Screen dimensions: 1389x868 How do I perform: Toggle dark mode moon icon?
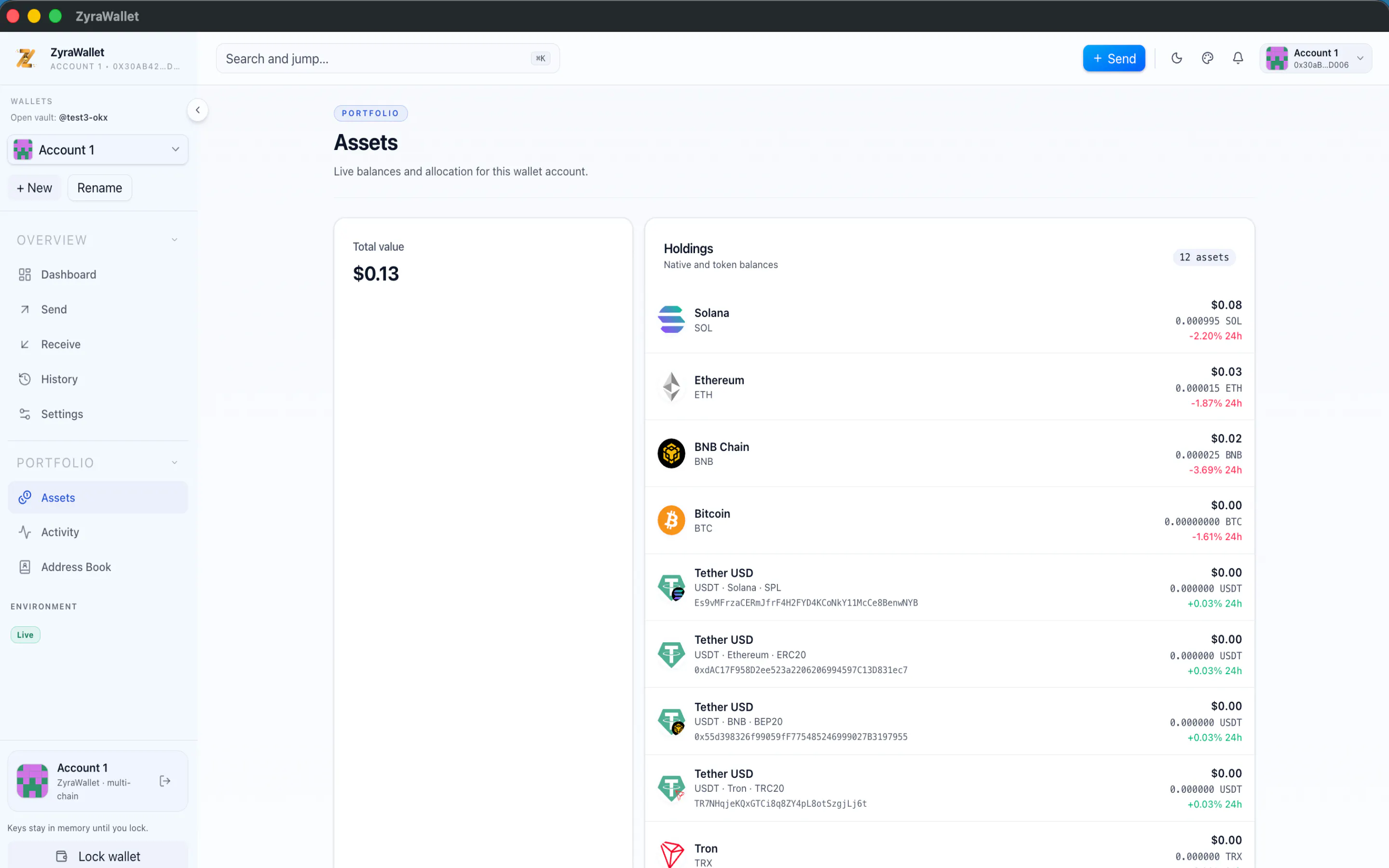[x=1177, y=58]
